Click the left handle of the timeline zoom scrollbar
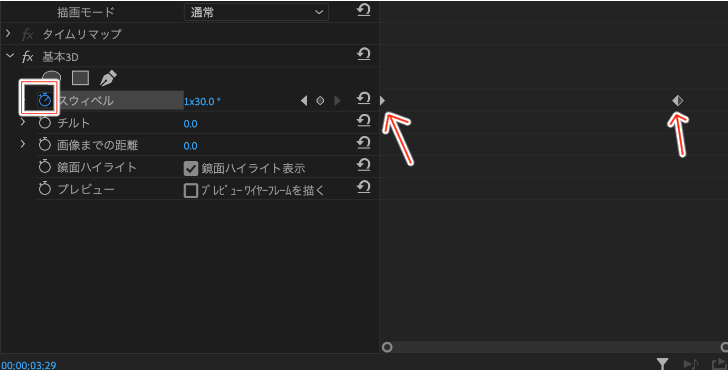 [x=387, y=347]
